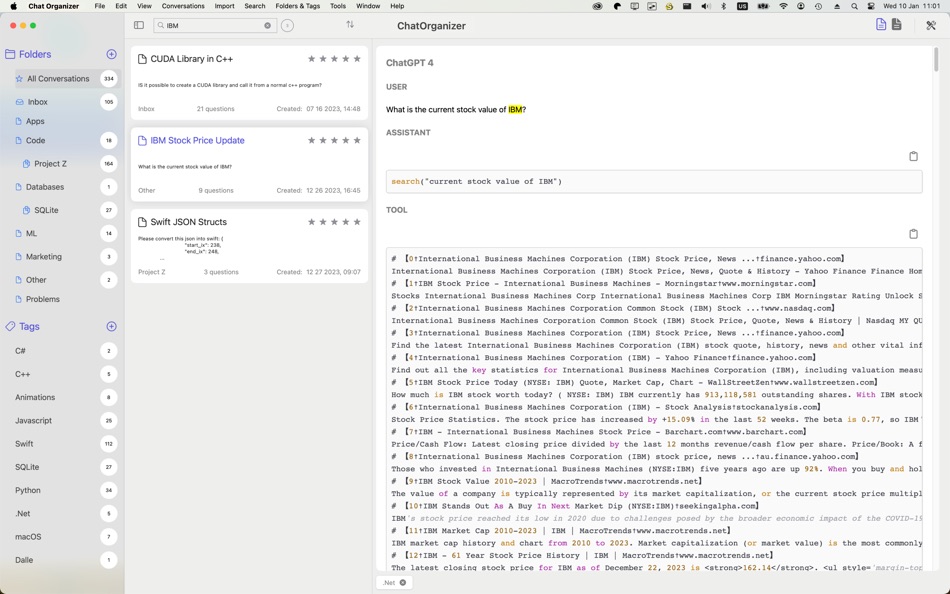Rate CUDA Library in C++ five stars
This screenshot has width=950, height=594.
[357, 59]
